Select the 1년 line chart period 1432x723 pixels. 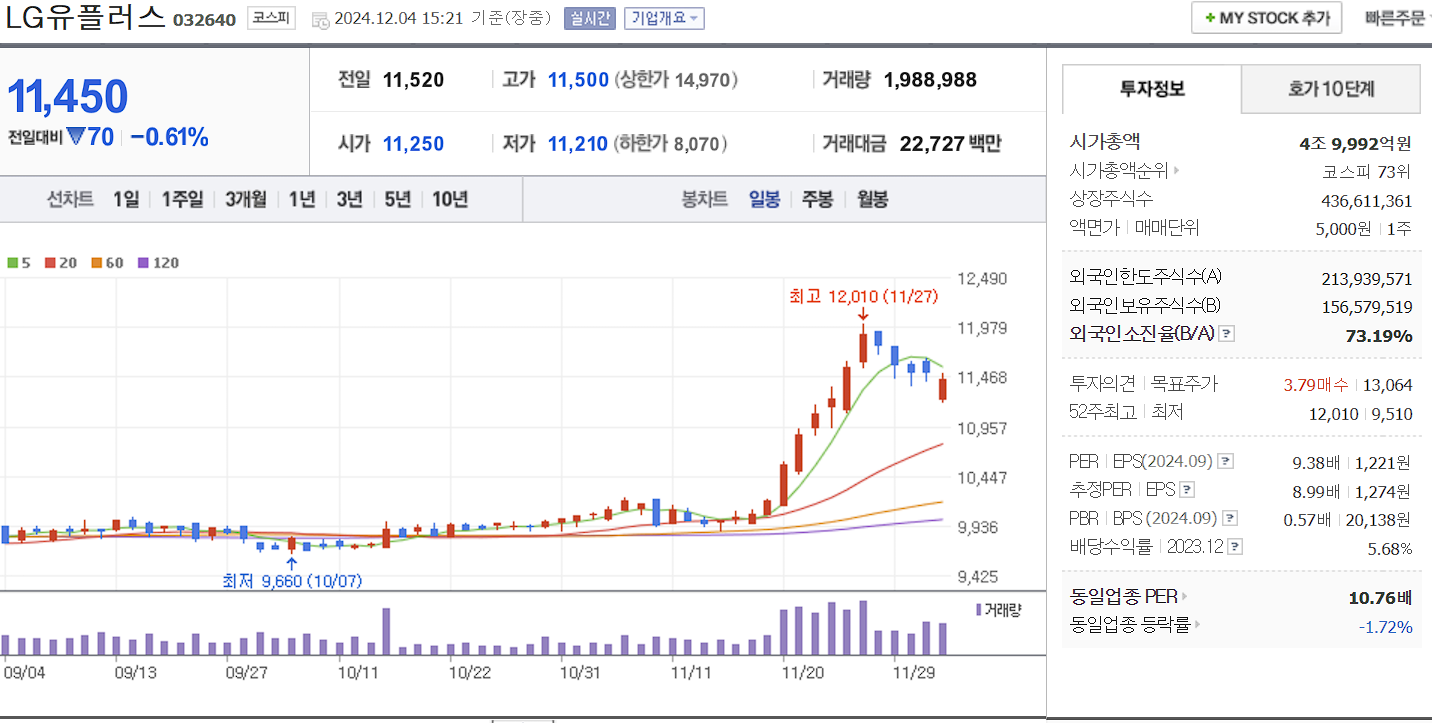point(301,199)
